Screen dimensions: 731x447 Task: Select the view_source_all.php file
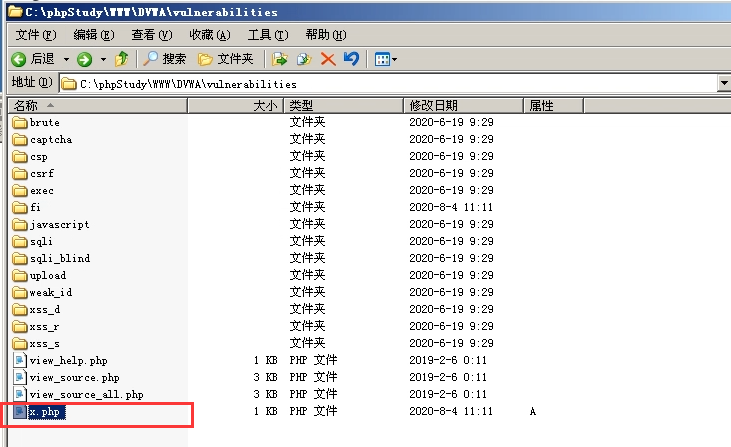click(86, 394)
